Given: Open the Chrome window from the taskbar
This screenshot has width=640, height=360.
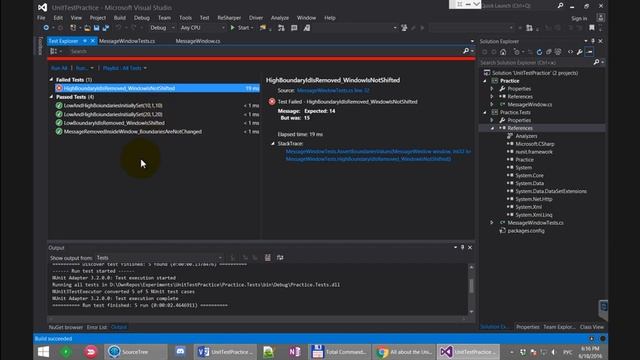Looking at the screenshot, I should click(x=404, y=352).
